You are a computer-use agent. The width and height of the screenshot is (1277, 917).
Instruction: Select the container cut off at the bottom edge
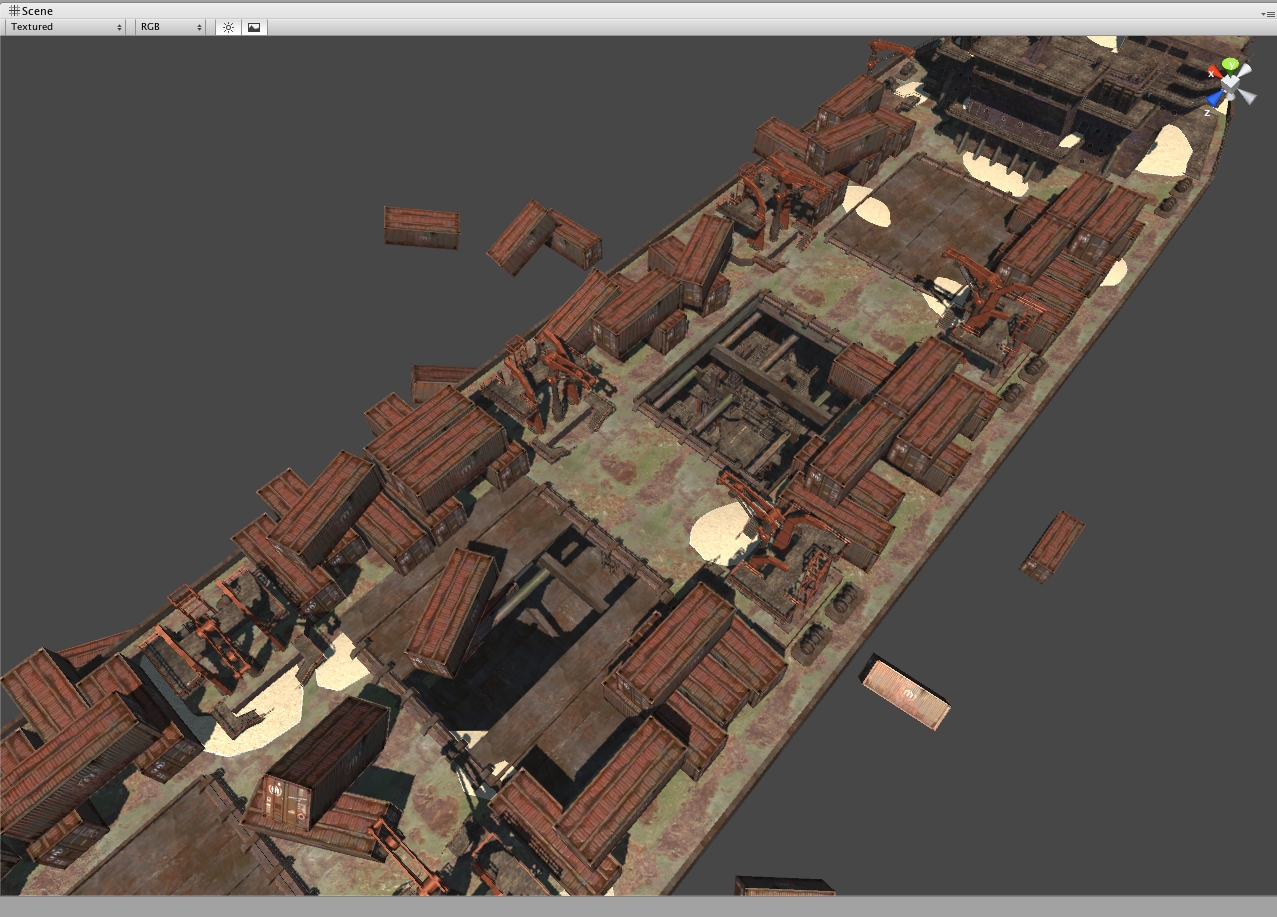(x=784, y=886)
